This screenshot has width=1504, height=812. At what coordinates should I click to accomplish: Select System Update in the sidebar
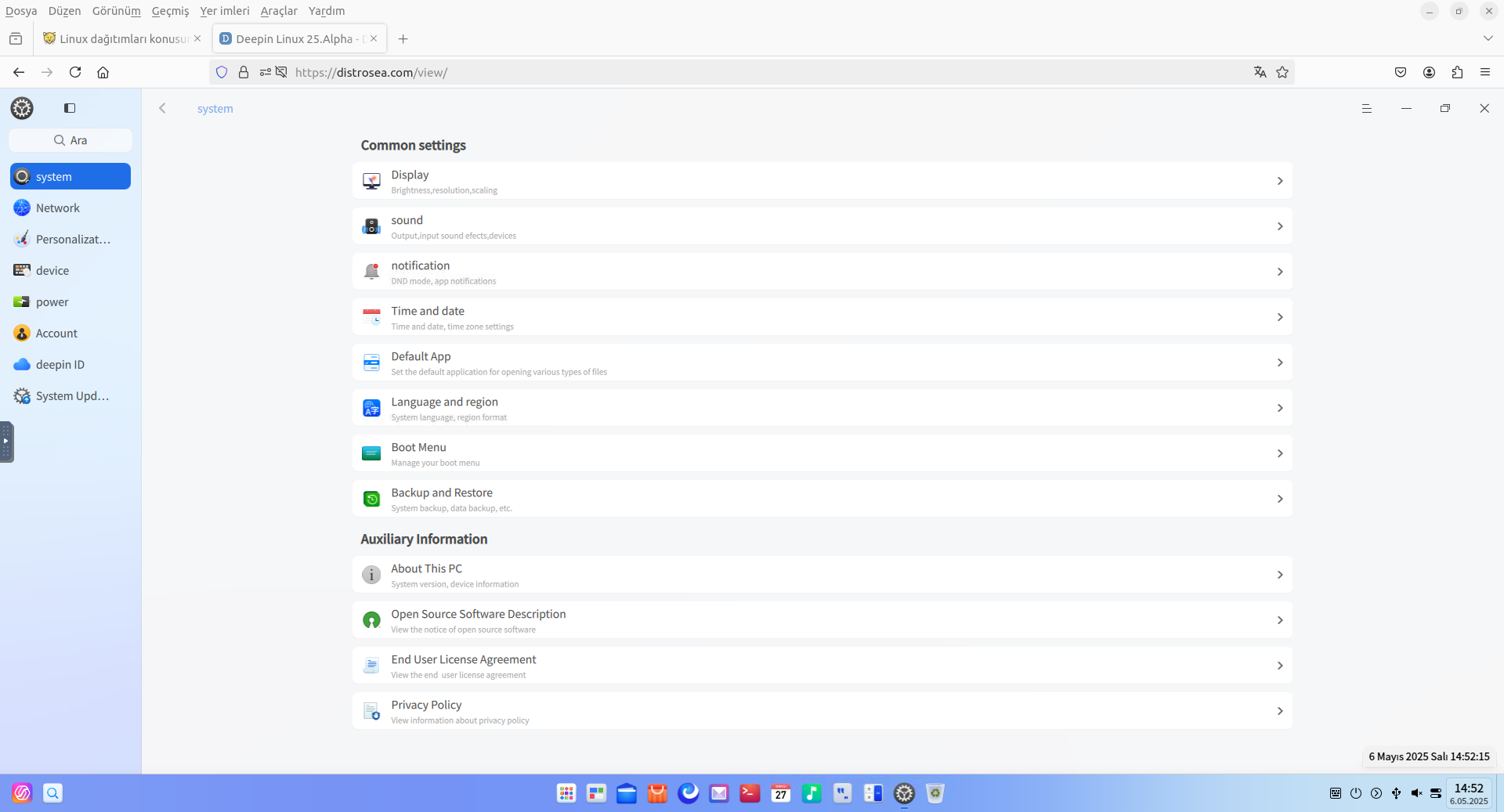click(70, 396)
